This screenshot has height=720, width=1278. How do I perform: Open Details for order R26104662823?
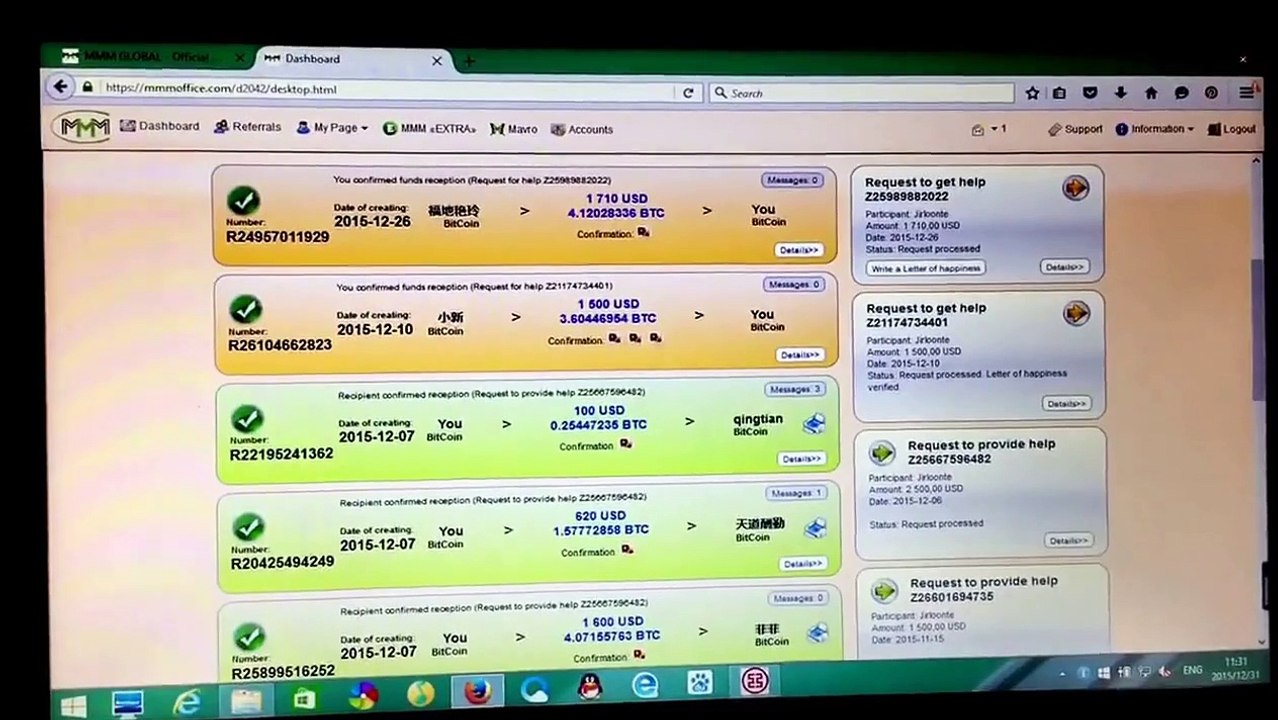coord(801,355)
